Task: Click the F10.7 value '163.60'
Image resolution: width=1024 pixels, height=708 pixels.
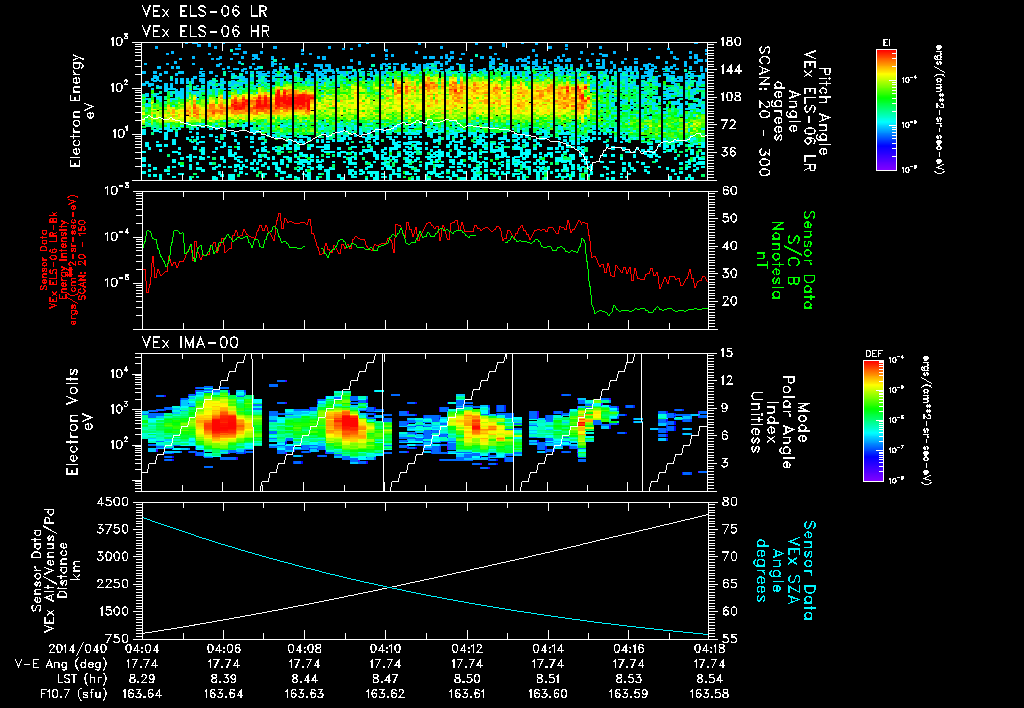Action: point(547,694)
